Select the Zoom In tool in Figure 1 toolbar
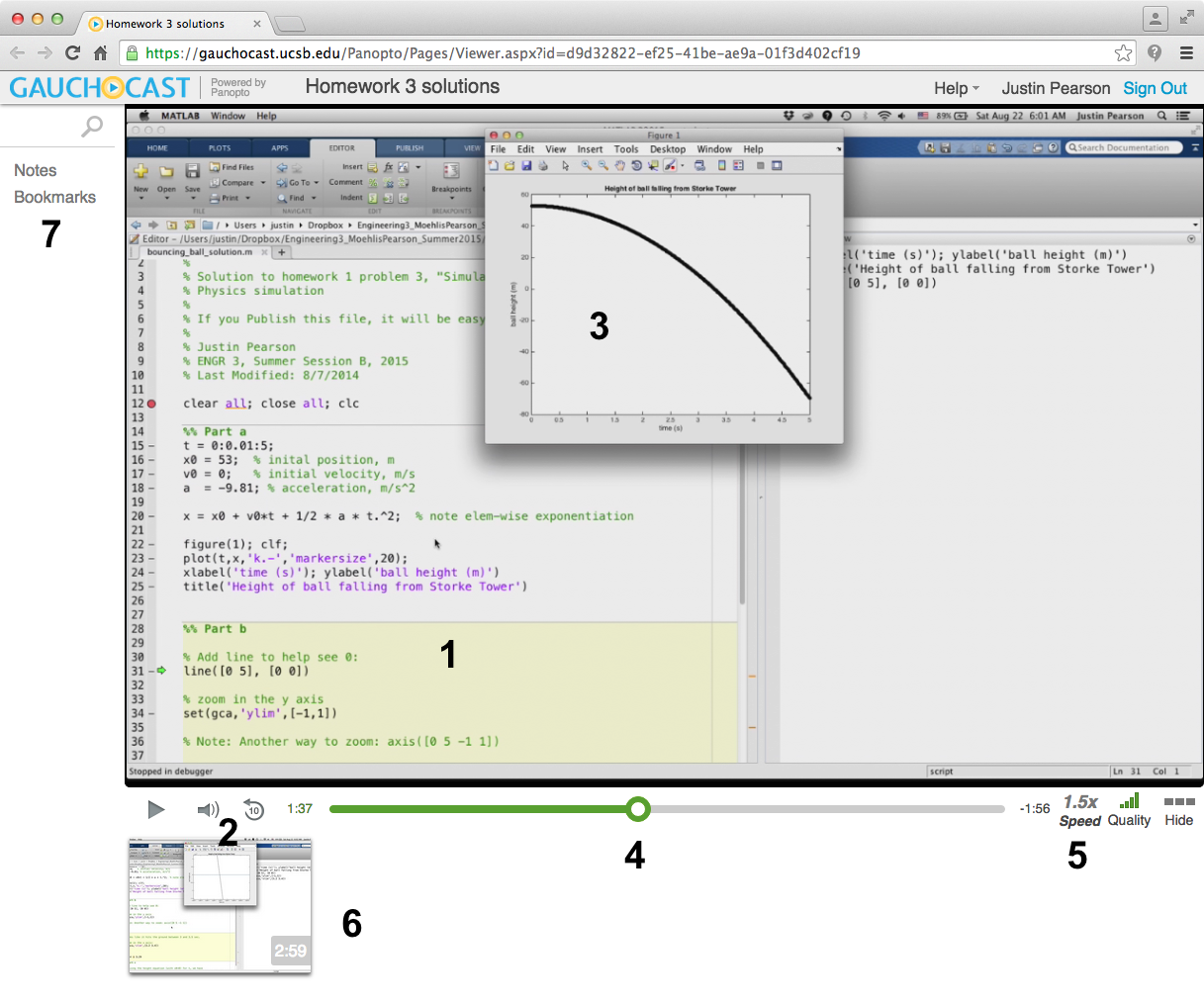 click(x=586, y=165)
